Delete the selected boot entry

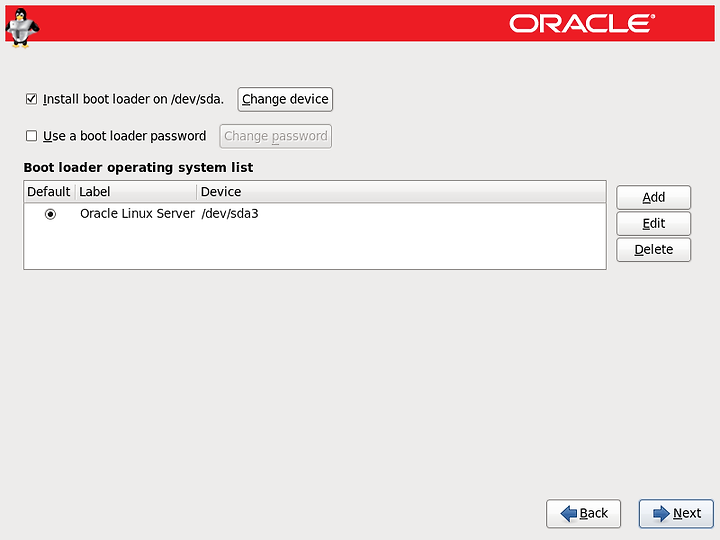(x=653, y=250)
